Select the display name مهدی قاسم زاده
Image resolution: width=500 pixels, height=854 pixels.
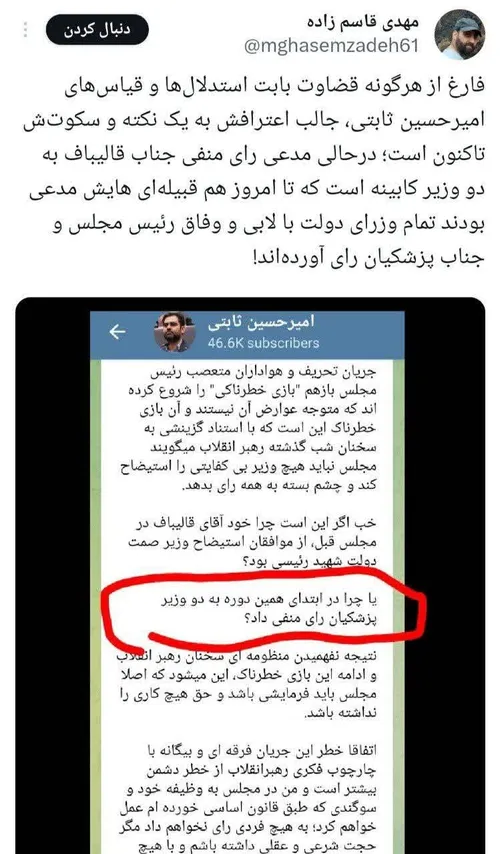[362, 23]
